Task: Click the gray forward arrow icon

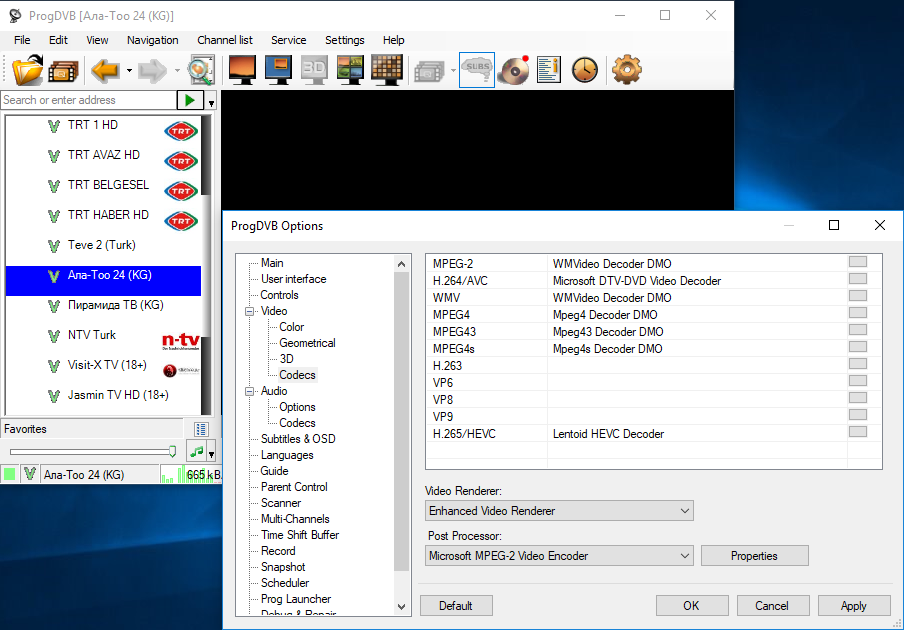Action: pyautogui.click(x=153, y=71)
